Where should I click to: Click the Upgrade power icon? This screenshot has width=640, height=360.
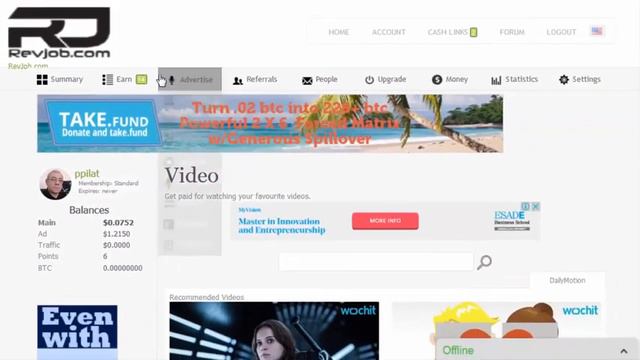[x=369, y=80]
